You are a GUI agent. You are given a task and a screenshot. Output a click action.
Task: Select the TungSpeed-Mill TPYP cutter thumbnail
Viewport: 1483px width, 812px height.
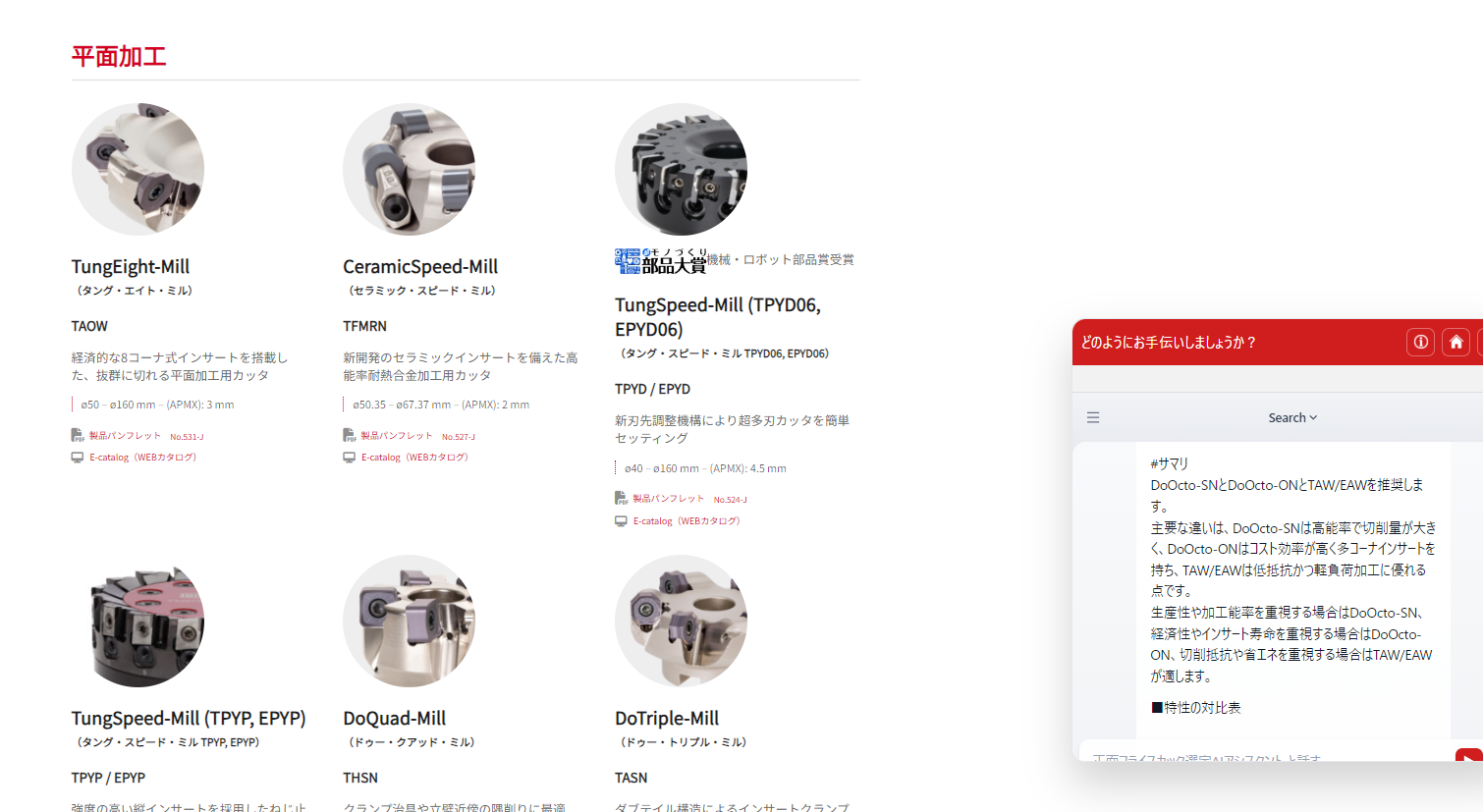tap(137, 621)
